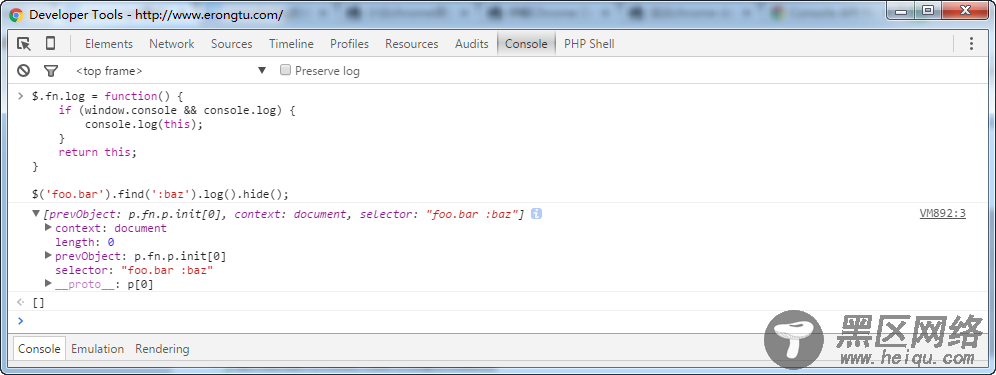Click blue info badge beside logged object
Image resolution: width=996 pixels, height=375 pixels.
536,214
